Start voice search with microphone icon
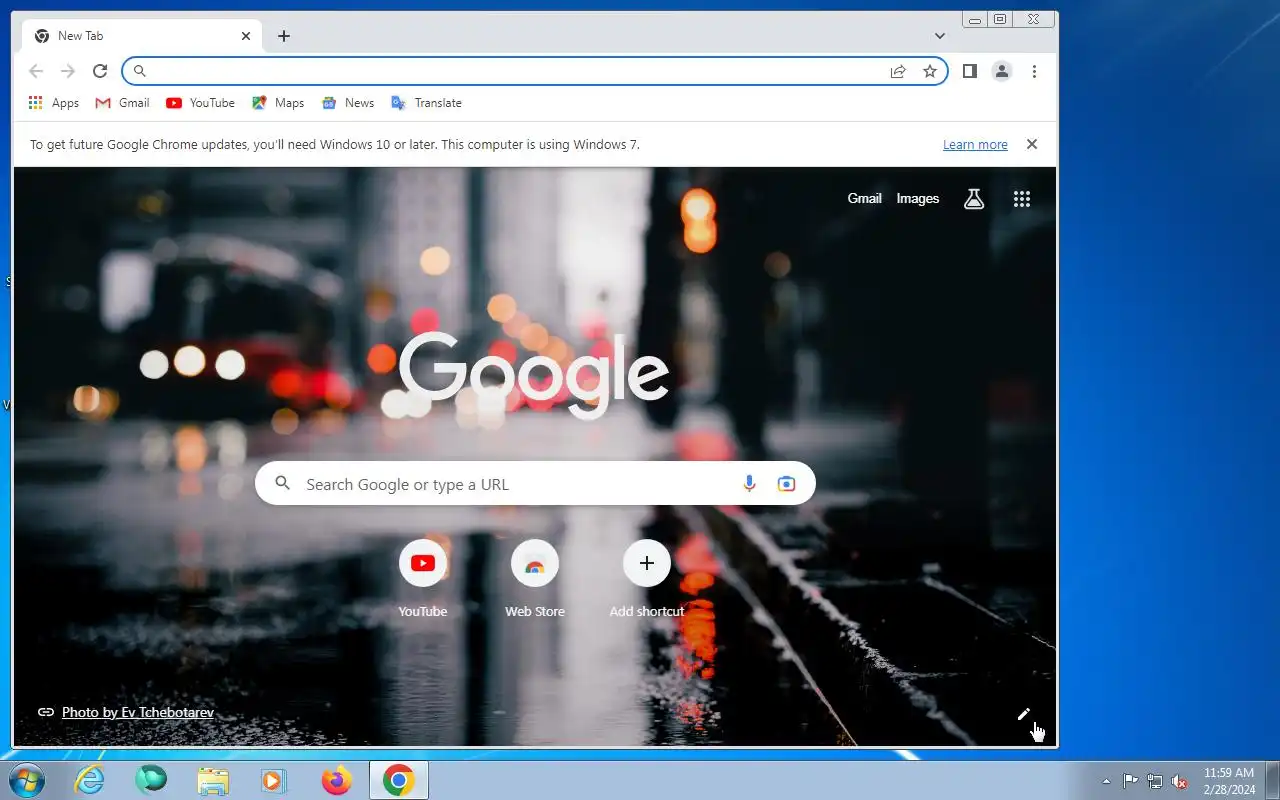 [749, 484]
